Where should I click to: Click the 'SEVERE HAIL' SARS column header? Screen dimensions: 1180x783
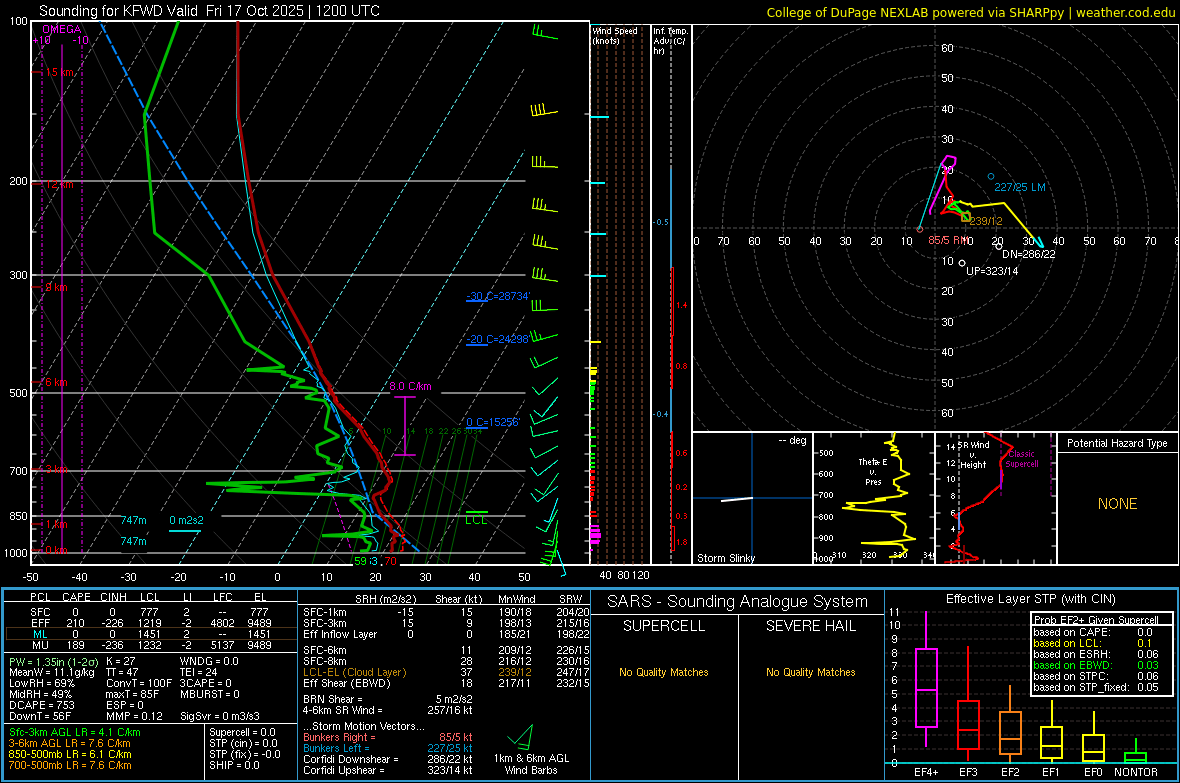810,626
